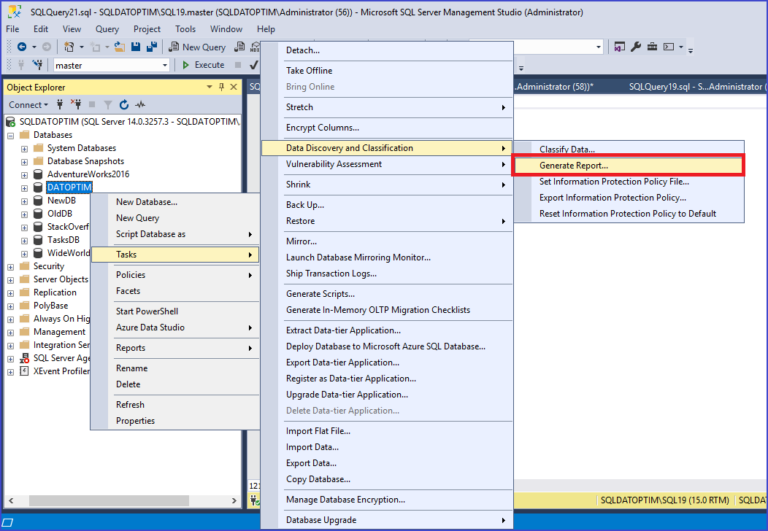Click the New Query toolbar button
This screenshot has width=768, height=531.
point(197,47)
